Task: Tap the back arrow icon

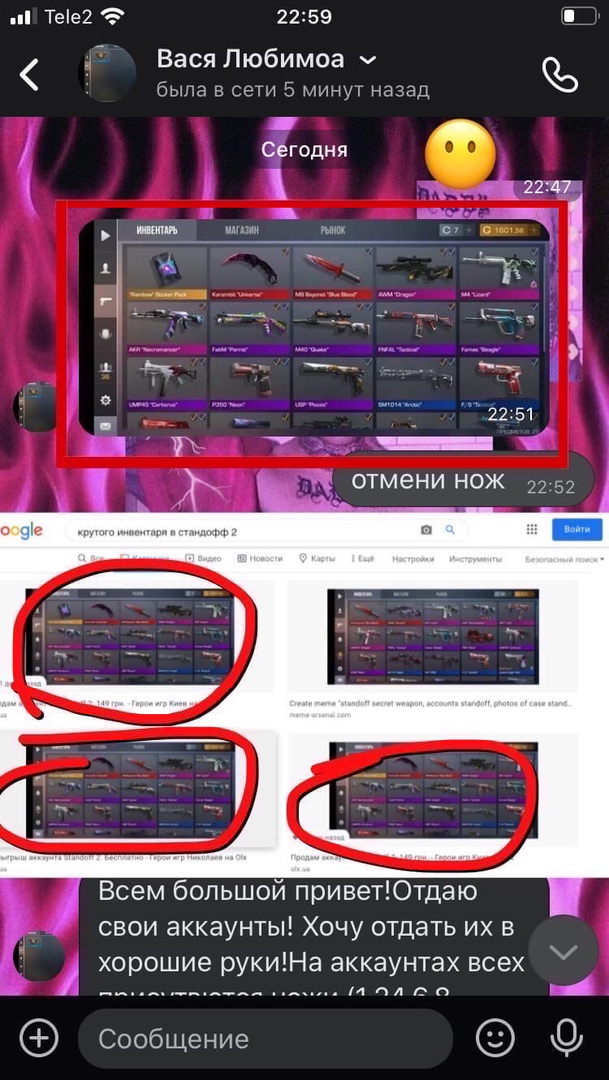Action: click(29, 74)
